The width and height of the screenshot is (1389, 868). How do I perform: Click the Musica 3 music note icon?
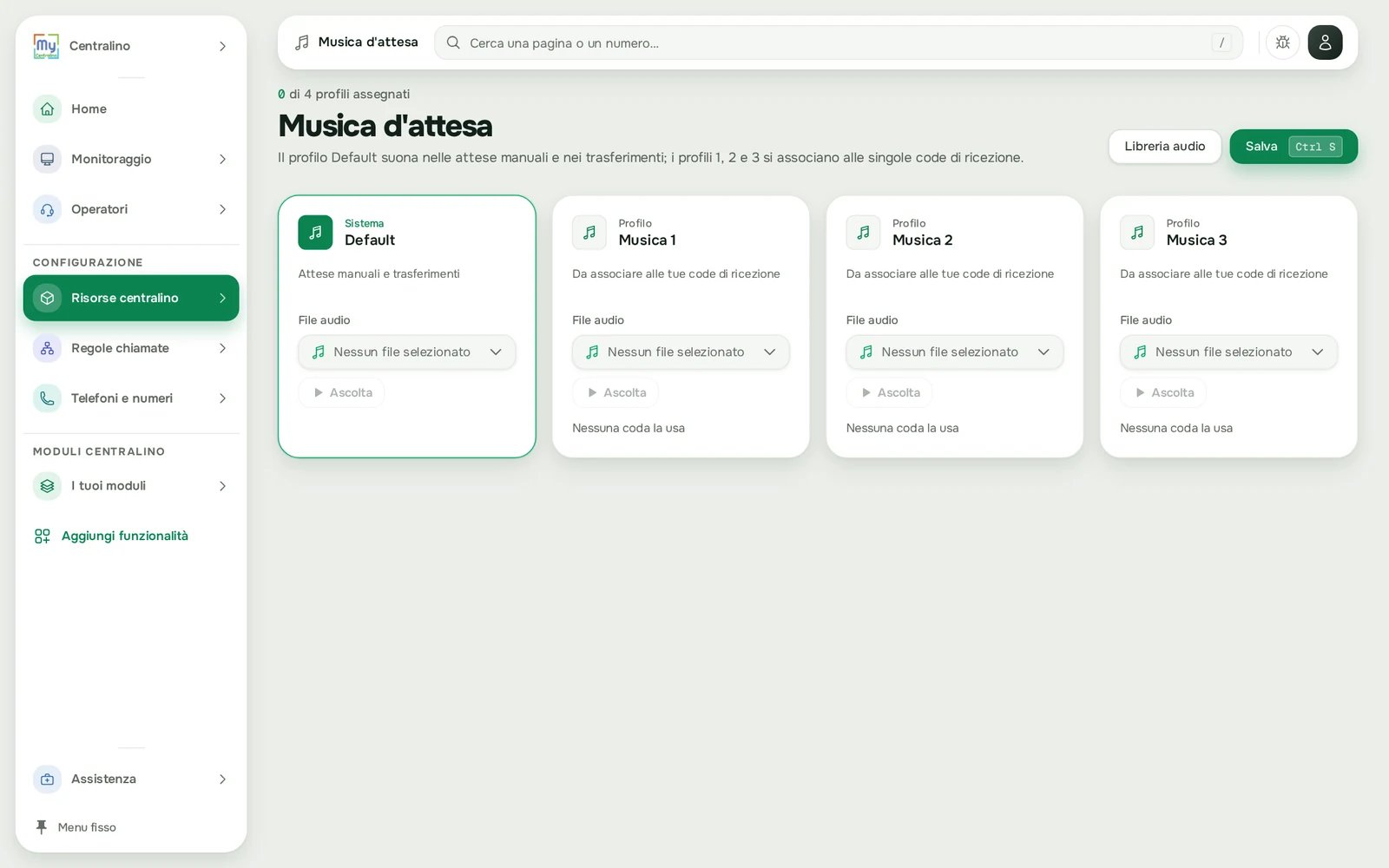1137,233
